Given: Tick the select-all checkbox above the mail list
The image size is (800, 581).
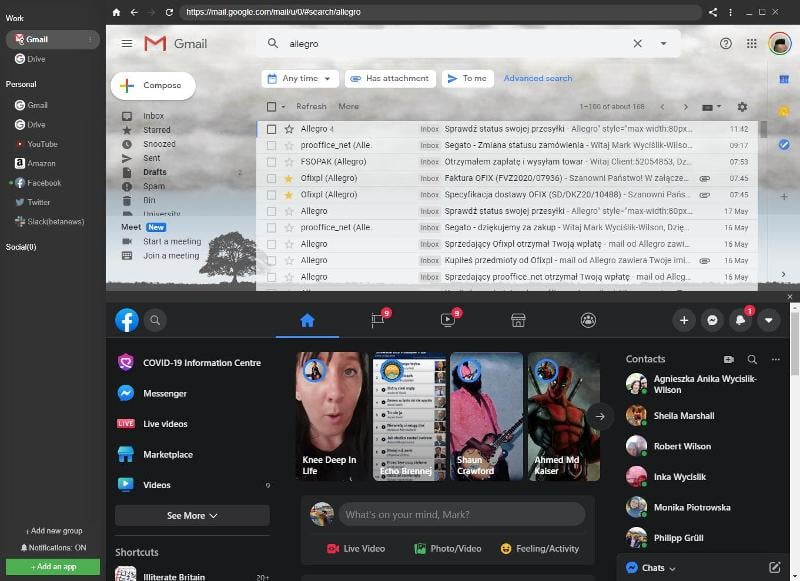Looking at the screenshot, I should click(271, 107).
